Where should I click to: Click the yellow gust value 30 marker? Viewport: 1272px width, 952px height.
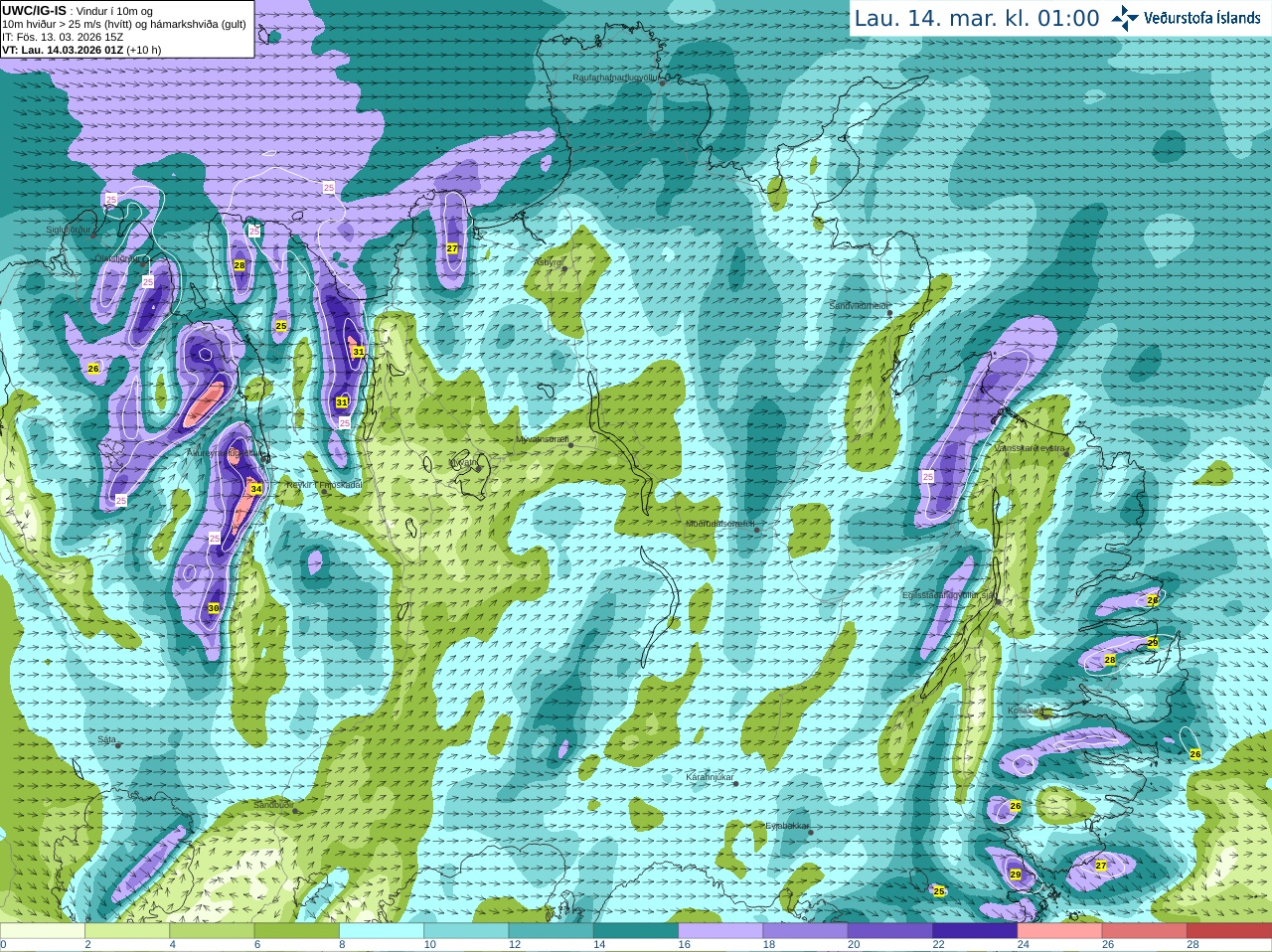(214, 608)
